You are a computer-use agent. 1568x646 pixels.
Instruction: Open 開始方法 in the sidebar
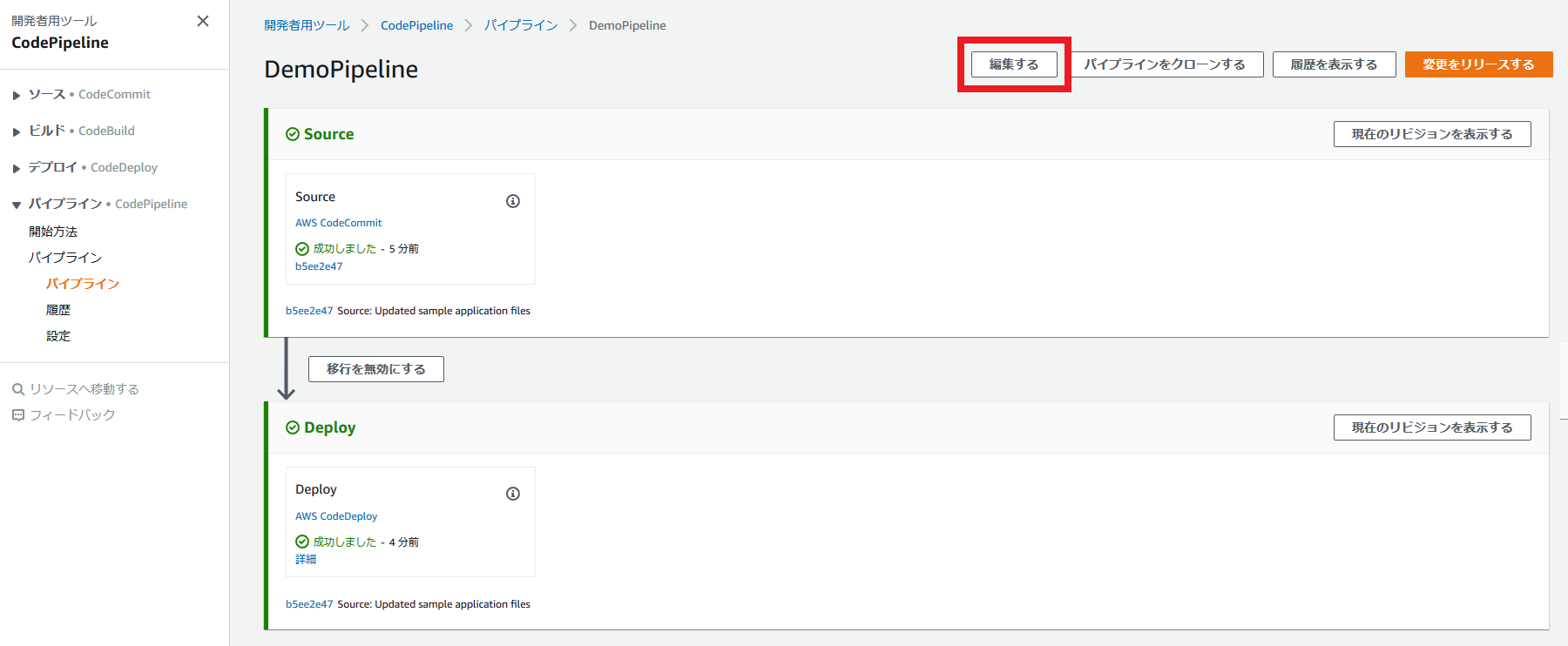click(x=53, y=232)
